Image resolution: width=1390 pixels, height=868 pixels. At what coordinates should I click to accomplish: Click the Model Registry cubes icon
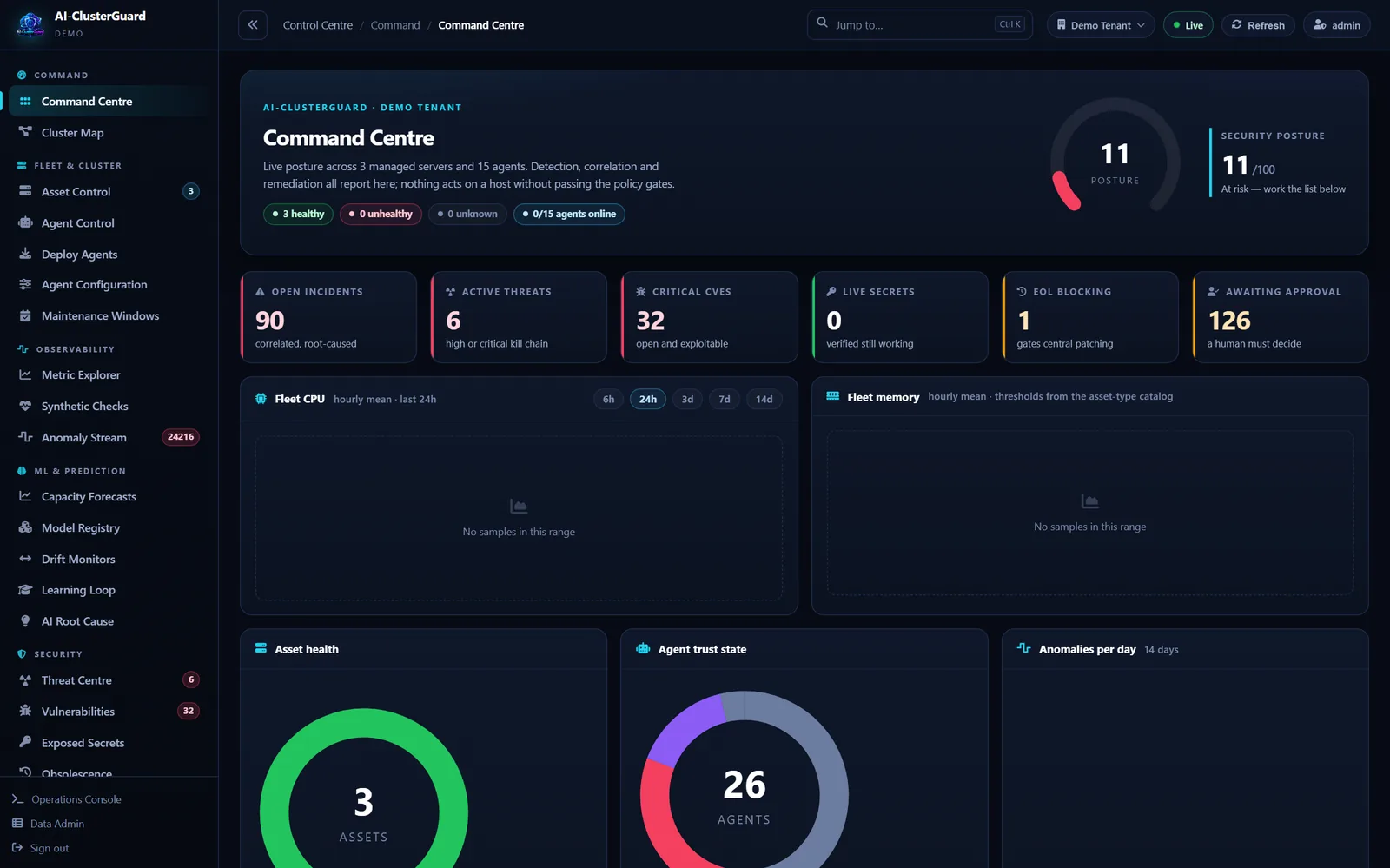tap(25, 527)
